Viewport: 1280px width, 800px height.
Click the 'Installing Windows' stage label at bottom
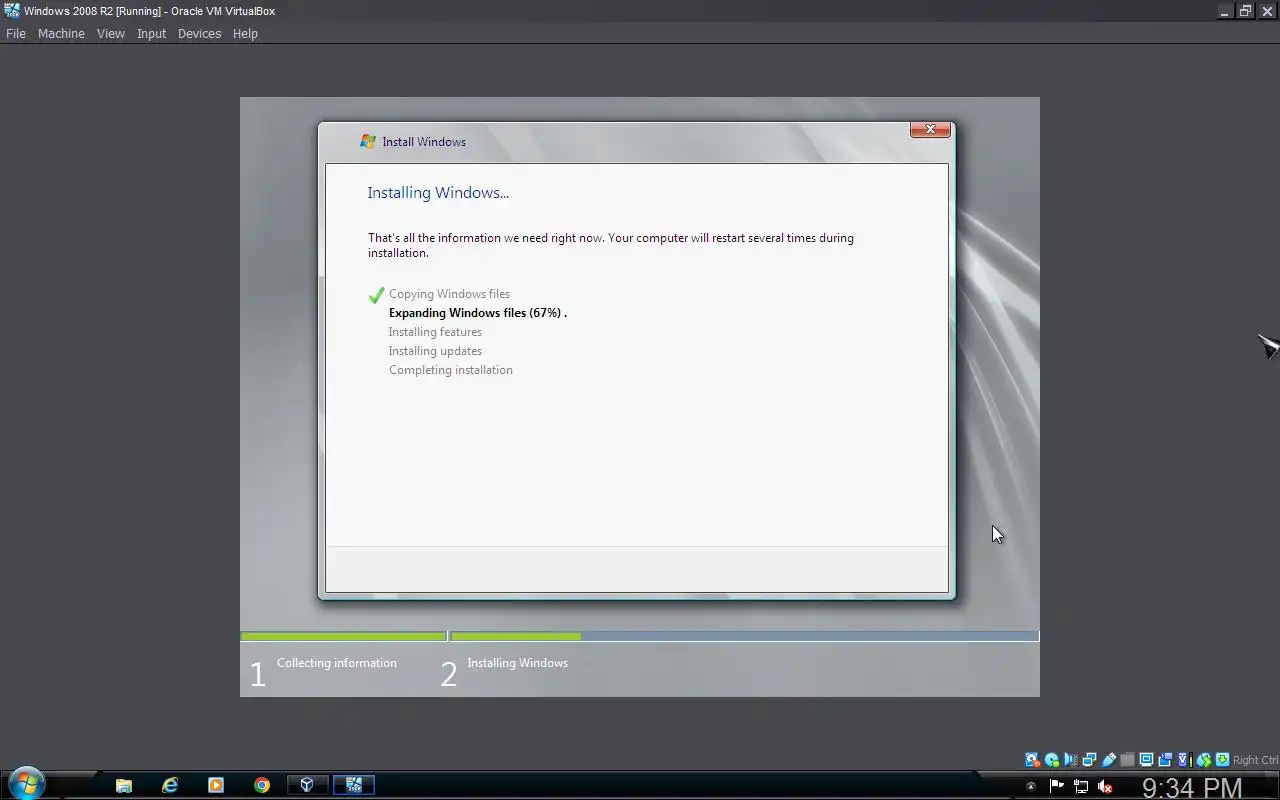coord(517,663)
